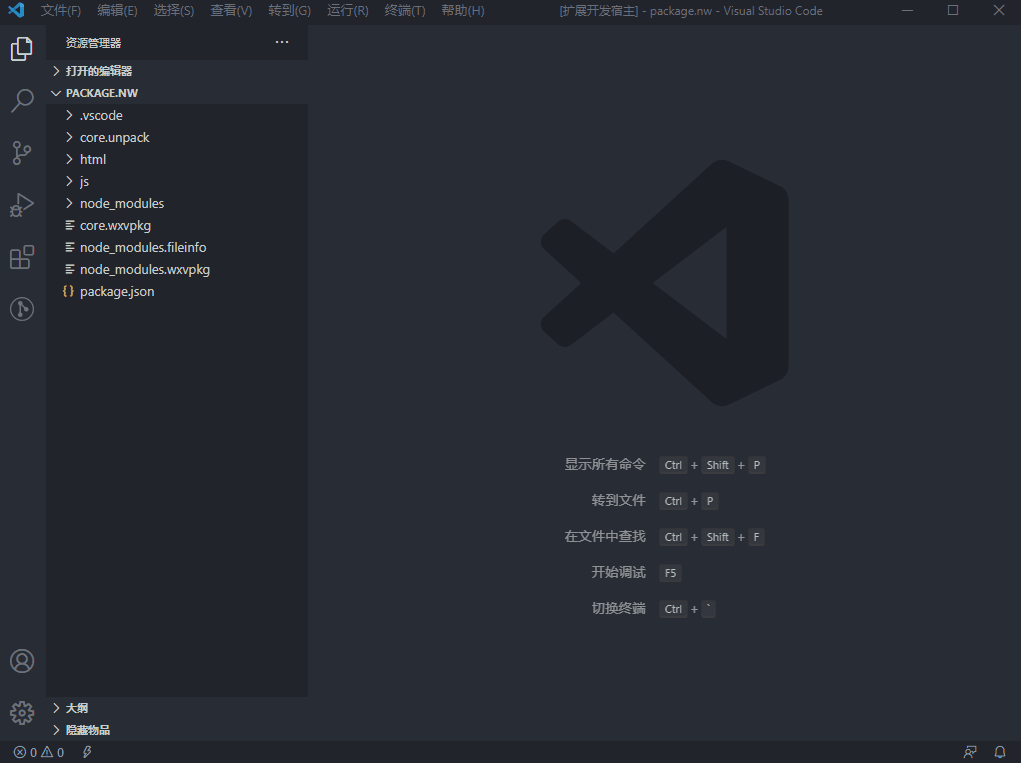Viewport: 1021px width, 763px height.
Task: Open the feedback smiley in the status bar
Action: (x=969, y=751)
